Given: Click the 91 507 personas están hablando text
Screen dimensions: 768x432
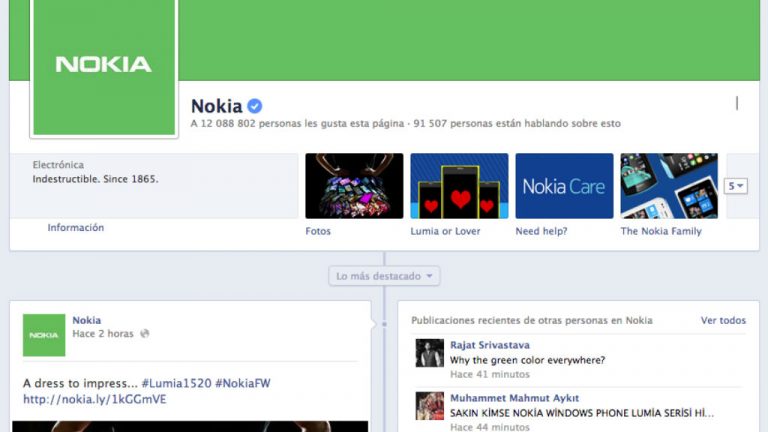Looking at the screenshot, I should point(517,123).
